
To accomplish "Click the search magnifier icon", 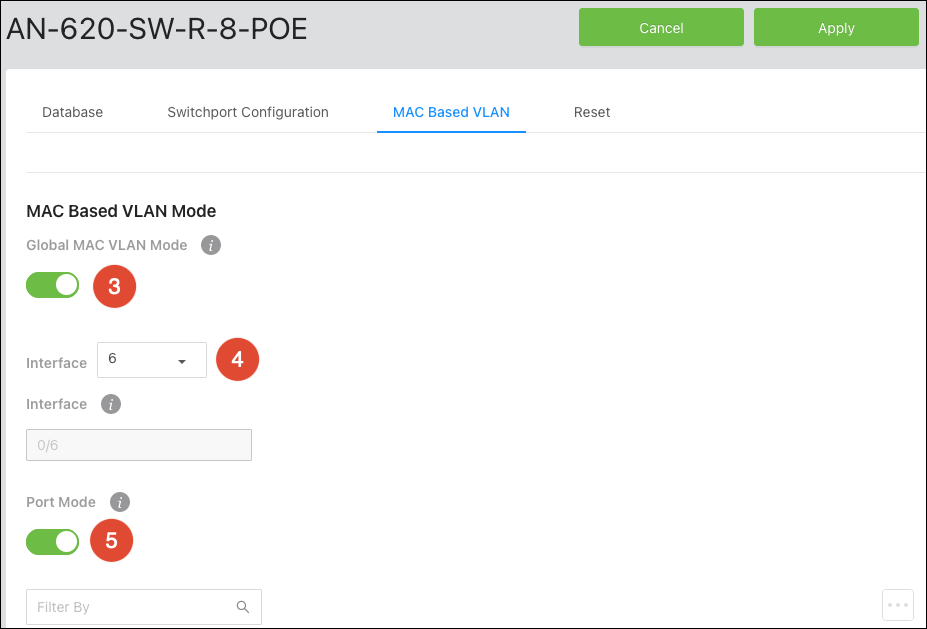I will (242, 607).
